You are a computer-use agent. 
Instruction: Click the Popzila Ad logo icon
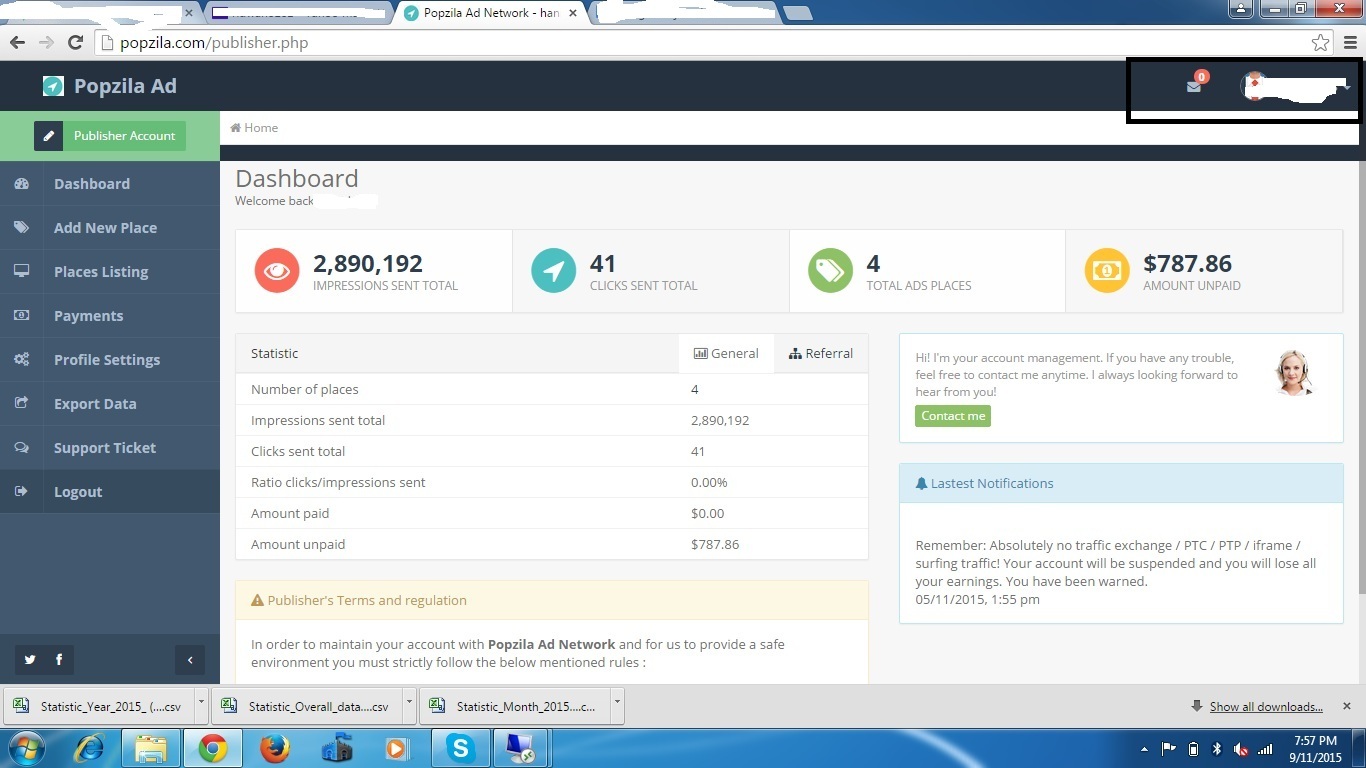click(x=53, y=86)
